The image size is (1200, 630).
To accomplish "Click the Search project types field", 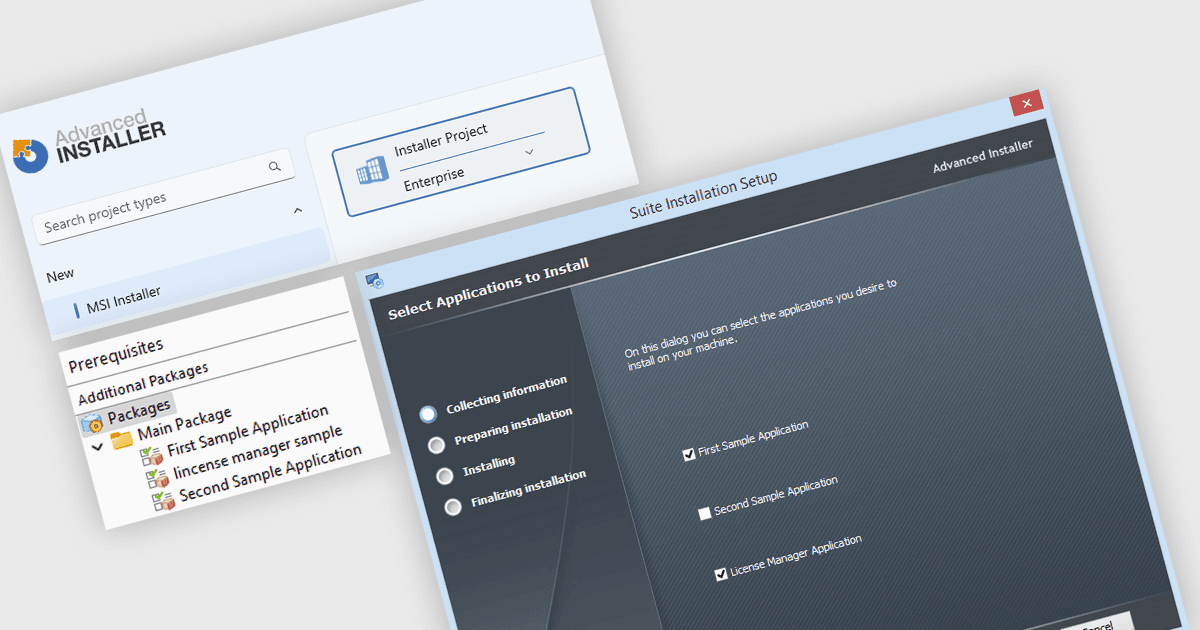I will tap(164, 198).
